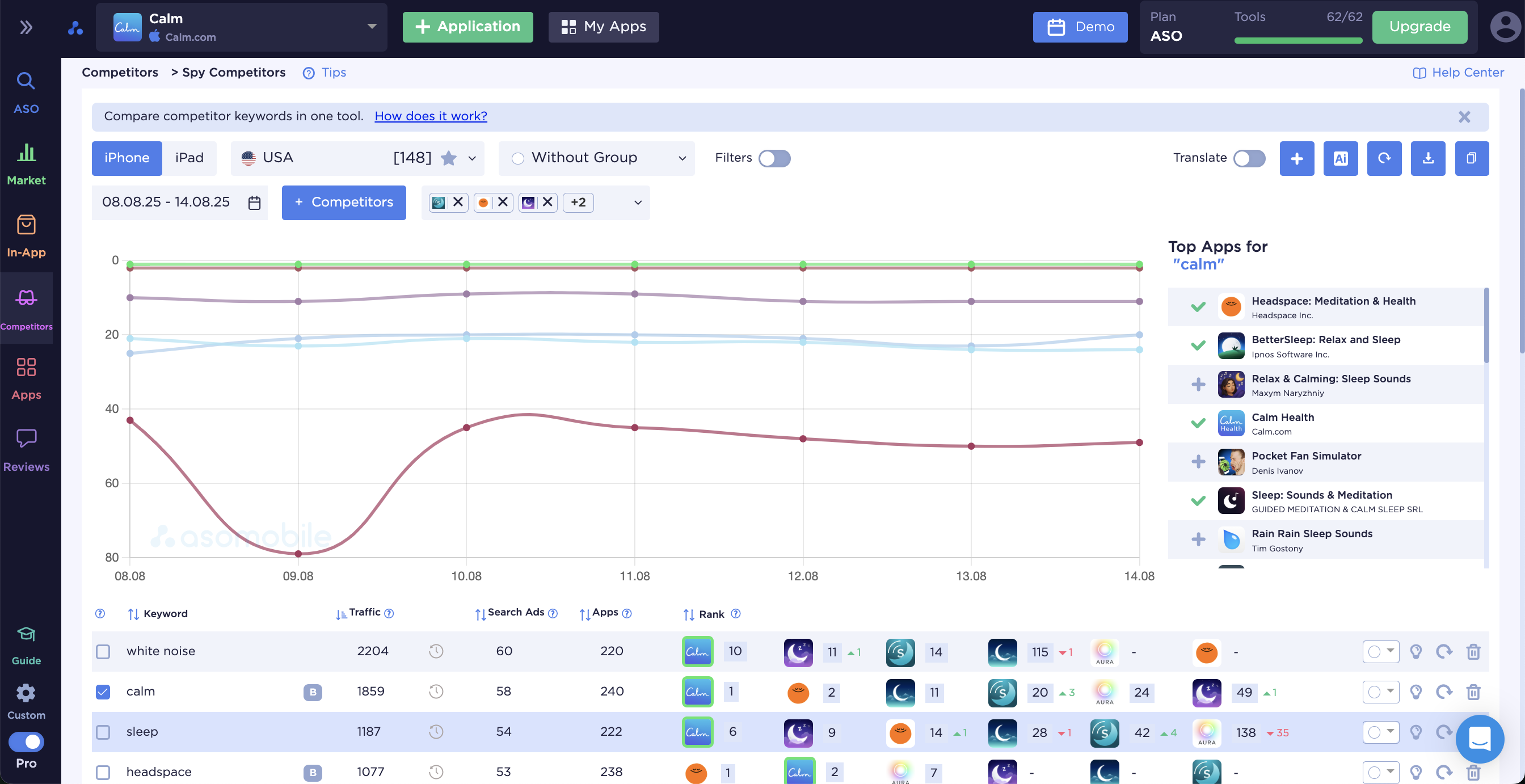The height and width of the screenshot is (784, 1525).
Task: Delete the white noise keyword with trash icon
Action: click(1473, 651)
